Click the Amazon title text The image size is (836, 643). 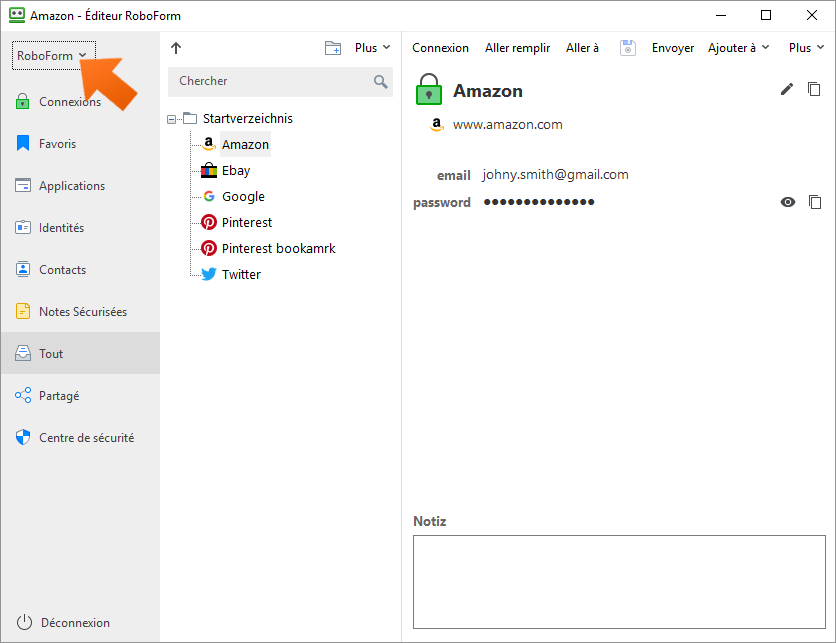click(488, 91)
